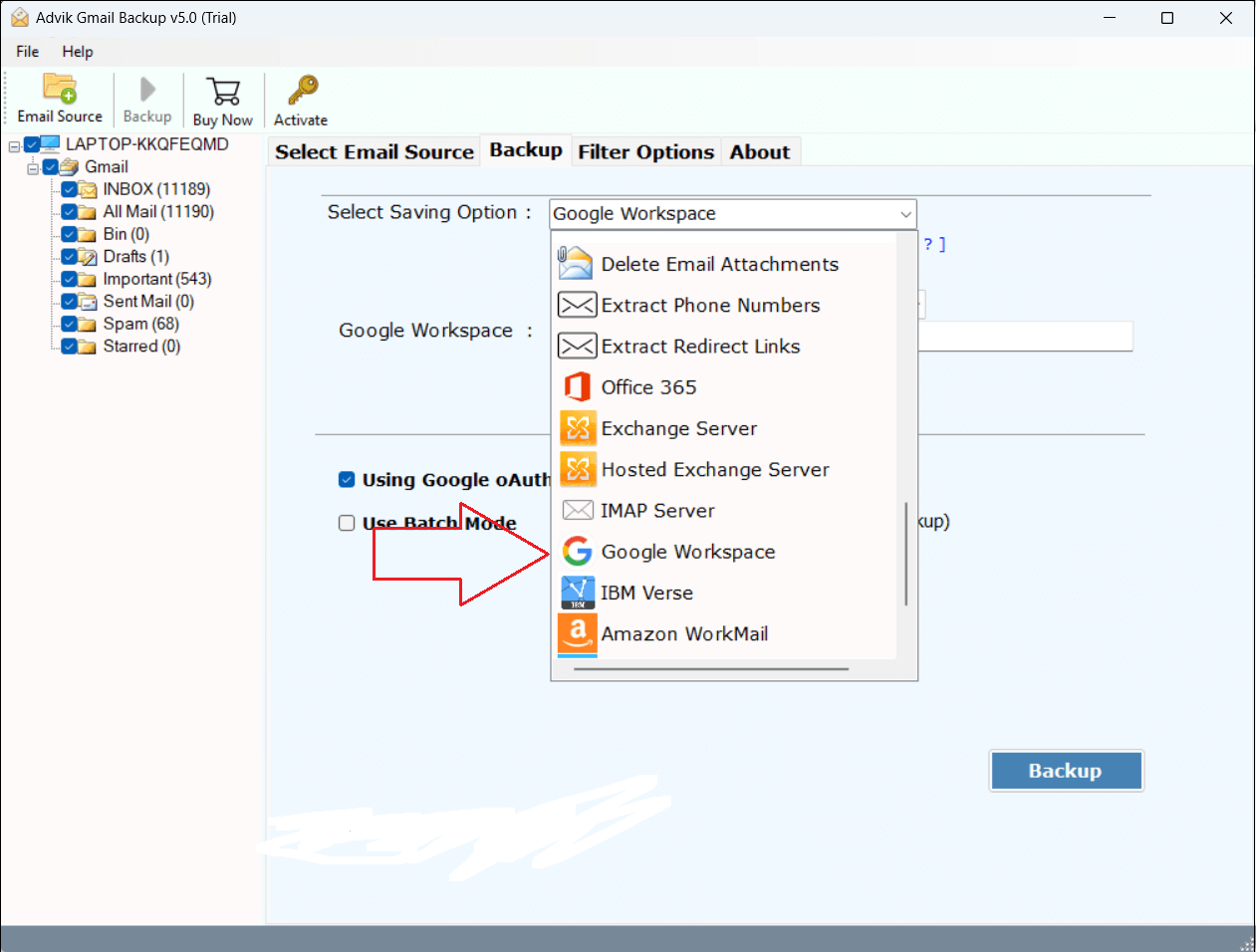The height and width of the screenshot is (952, 1256).
Task: Click the Activate key icon
Action: pos(302,91)
